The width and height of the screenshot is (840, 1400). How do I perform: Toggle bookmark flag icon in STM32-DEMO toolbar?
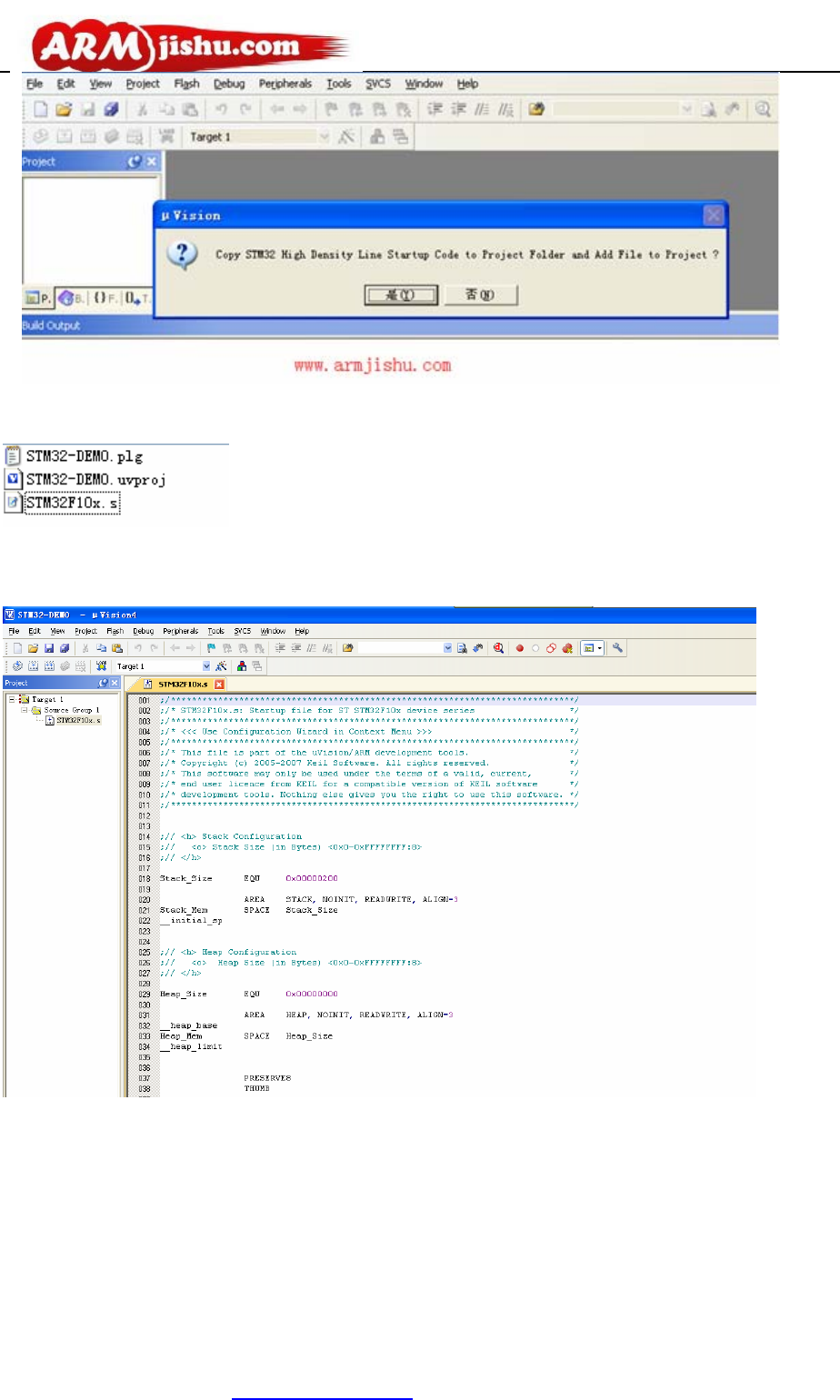click(x=211, y=648)
